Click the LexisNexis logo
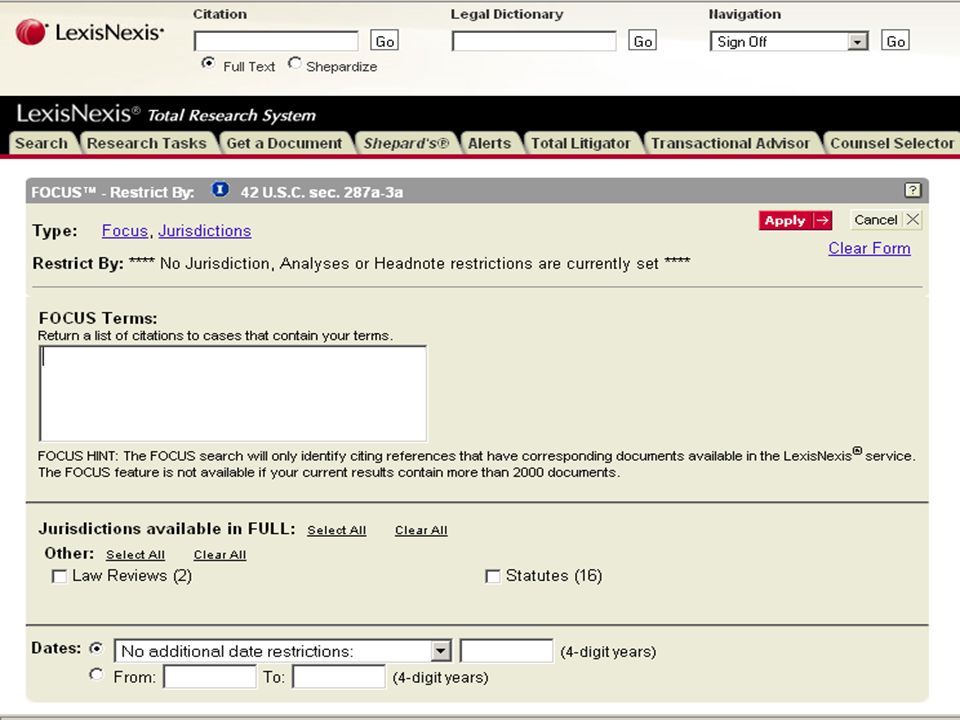The height and width of the screenshot is (720, 960). [89, 32]
